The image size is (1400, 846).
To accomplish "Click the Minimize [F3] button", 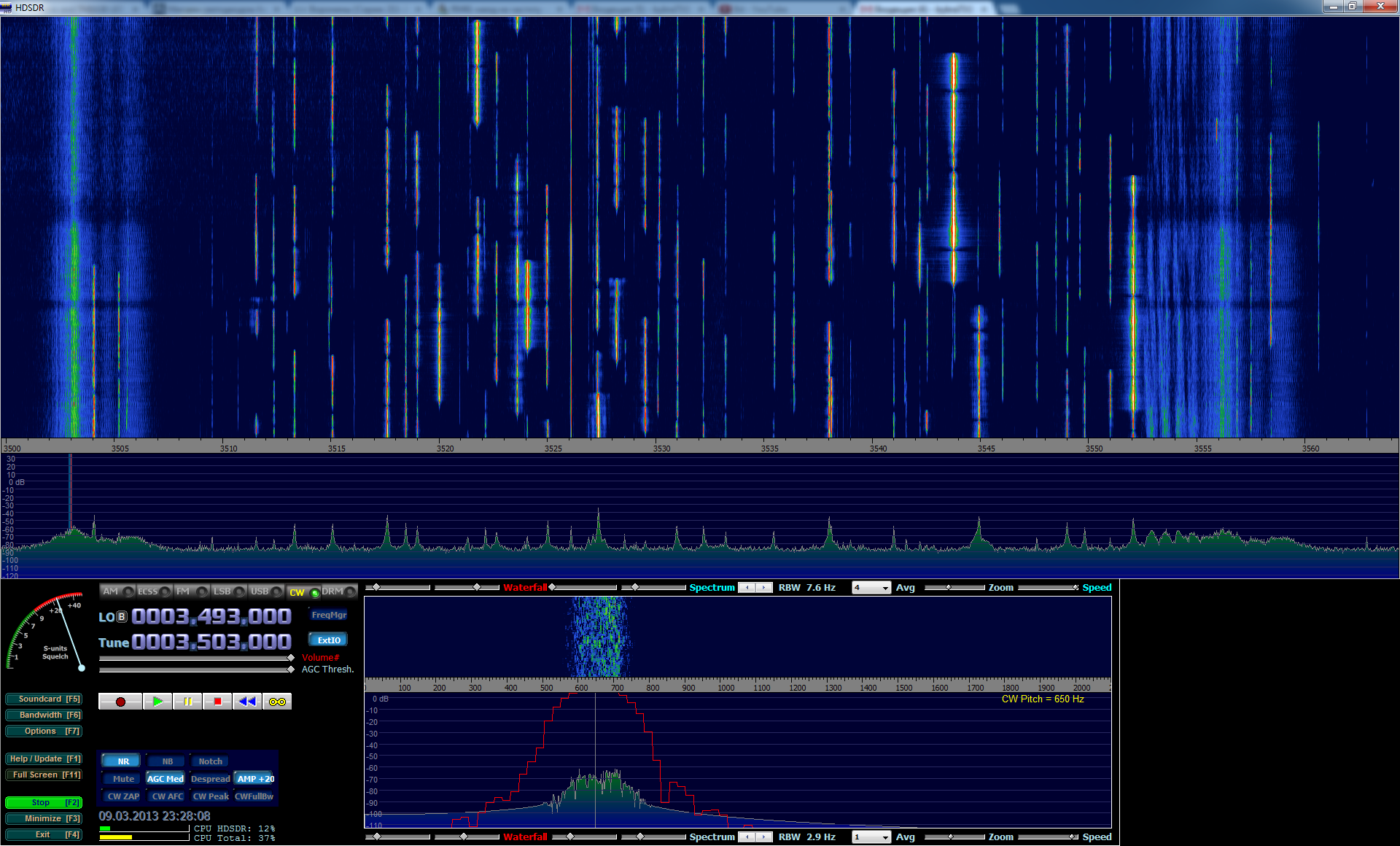I will coord(44,819).
